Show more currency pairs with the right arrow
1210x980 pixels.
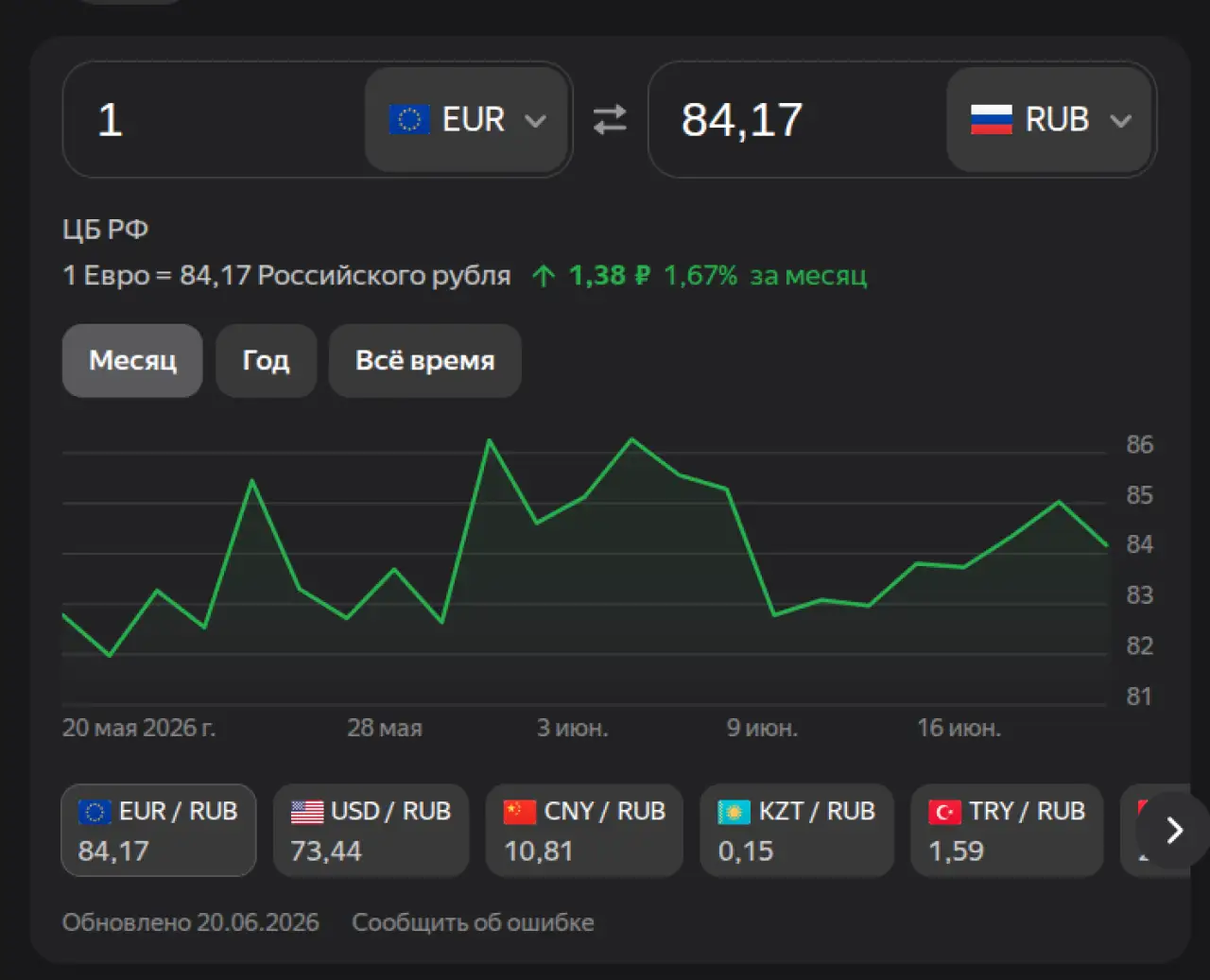coord(1174,831)
